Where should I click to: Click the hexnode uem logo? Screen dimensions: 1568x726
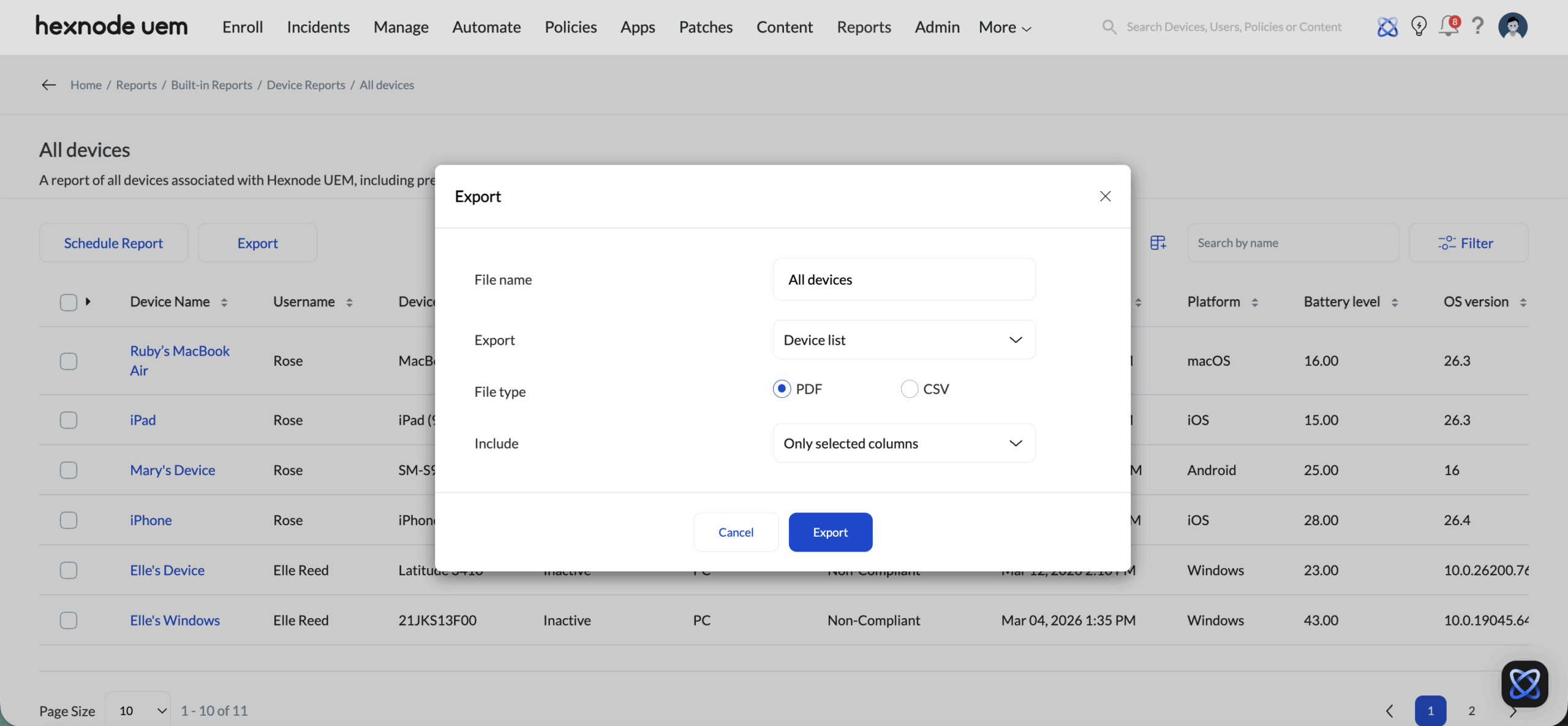click(x=111, y=26)
